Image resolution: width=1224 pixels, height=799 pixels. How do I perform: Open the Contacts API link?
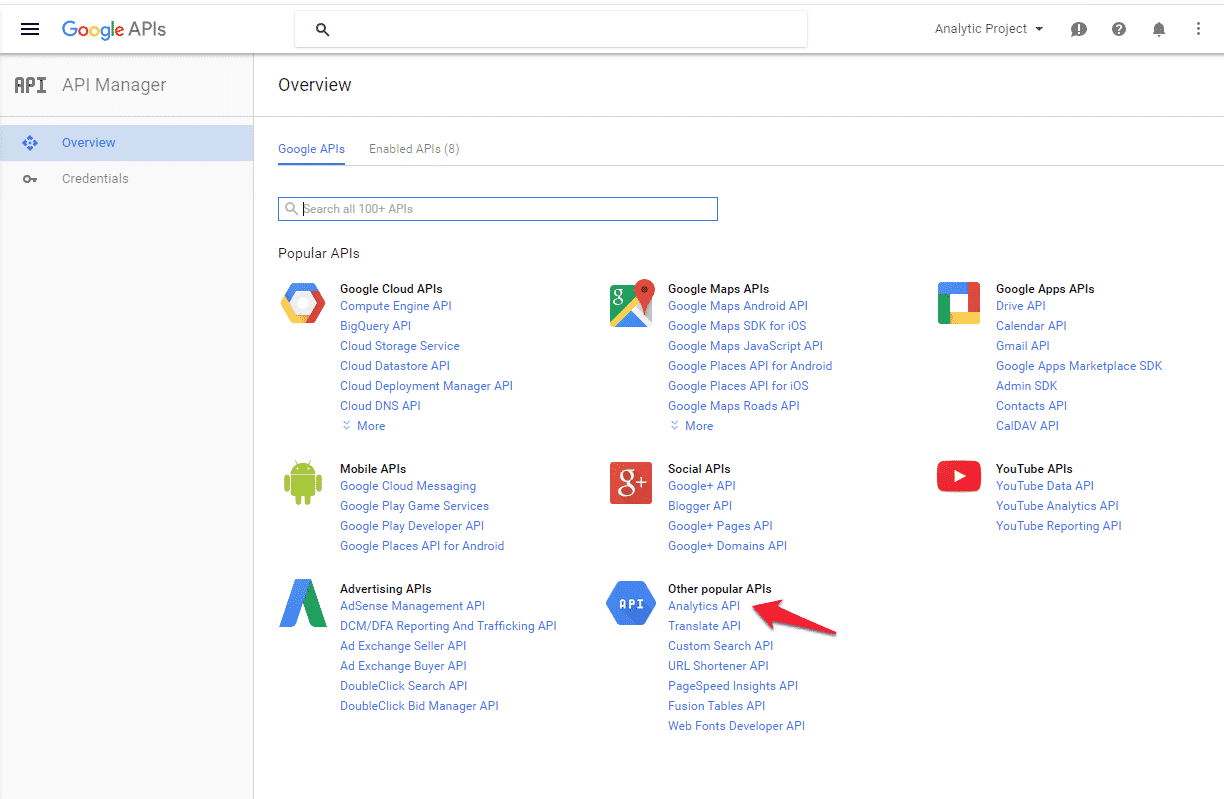tap(1031, 406)
